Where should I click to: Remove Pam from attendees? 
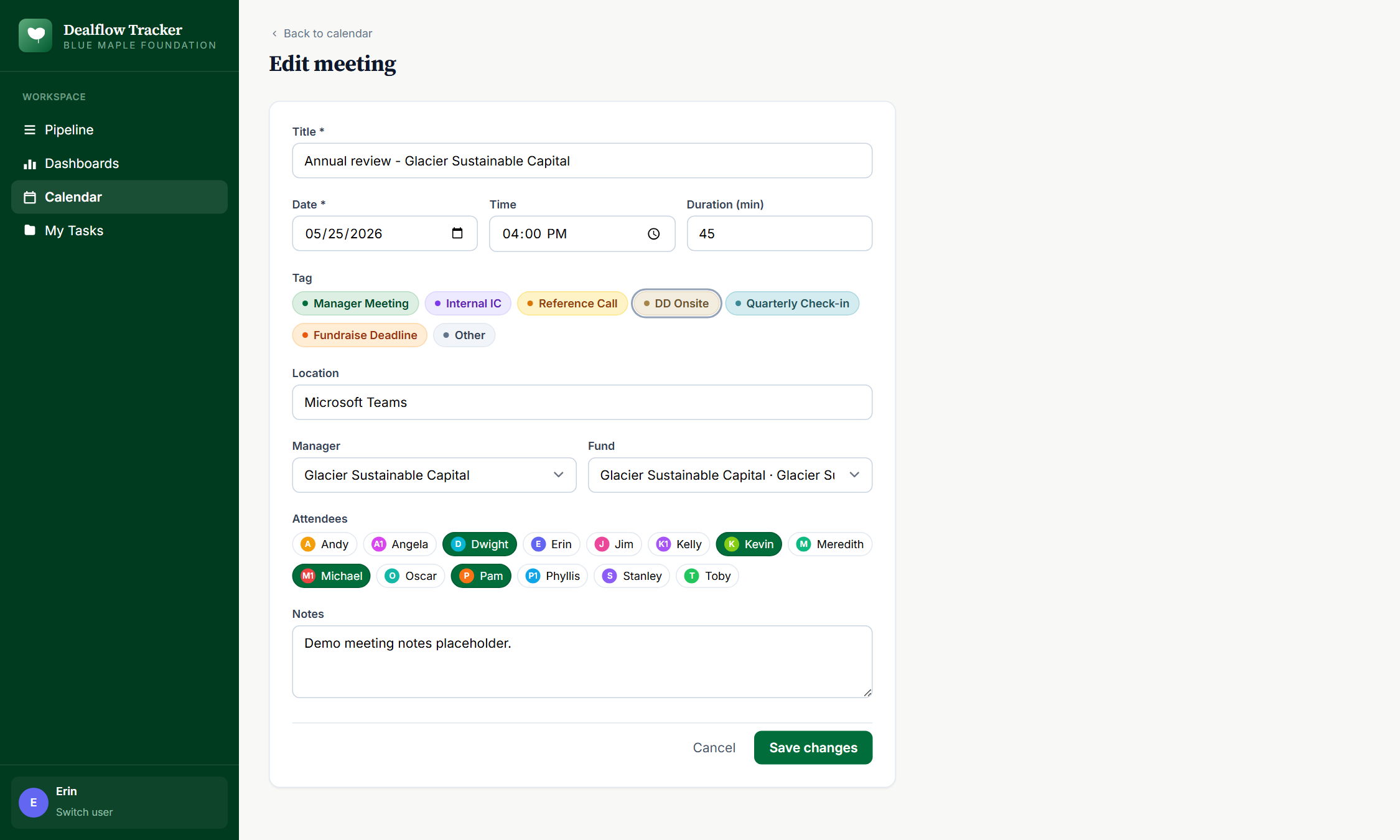coord(481,576)
